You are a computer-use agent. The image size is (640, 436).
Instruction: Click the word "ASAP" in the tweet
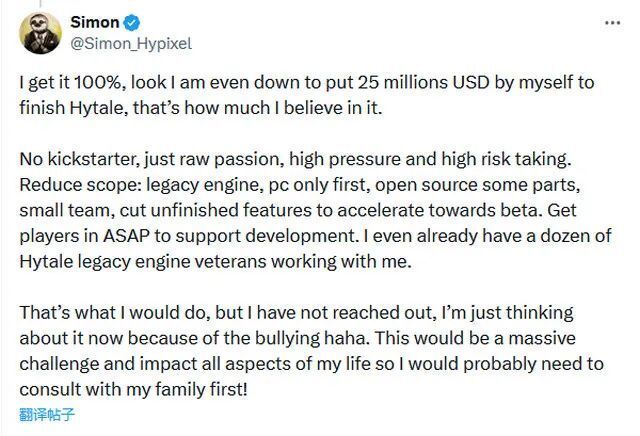(126, 236)
